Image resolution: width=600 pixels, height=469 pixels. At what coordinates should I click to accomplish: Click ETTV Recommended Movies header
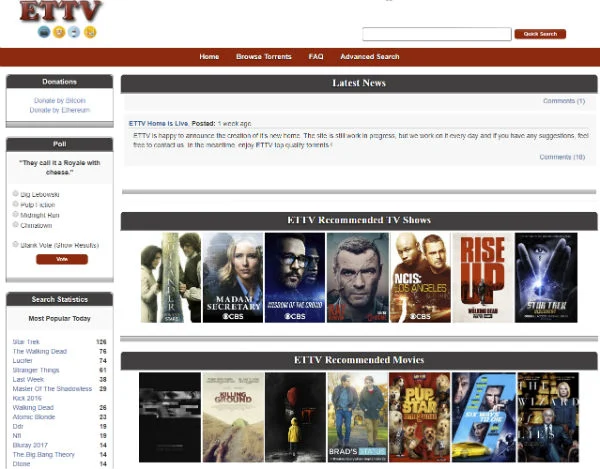(359, 360)
